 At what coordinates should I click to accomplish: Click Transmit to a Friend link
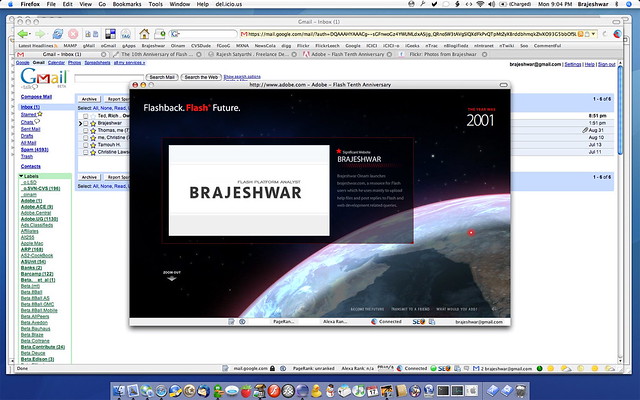[410, 309]
